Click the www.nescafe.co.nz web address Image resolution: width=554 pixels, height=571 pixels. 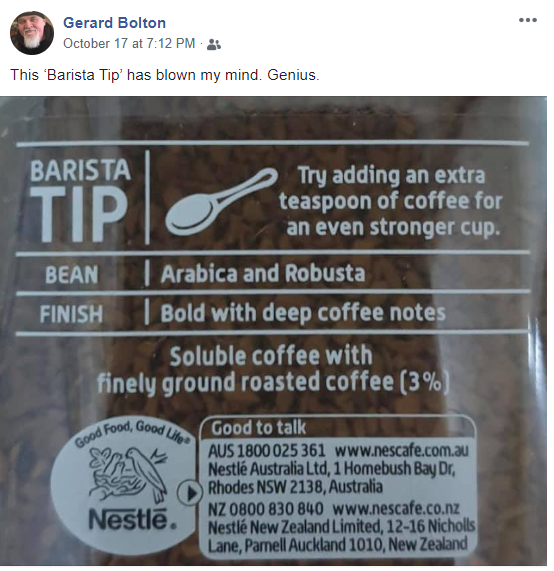396,508
